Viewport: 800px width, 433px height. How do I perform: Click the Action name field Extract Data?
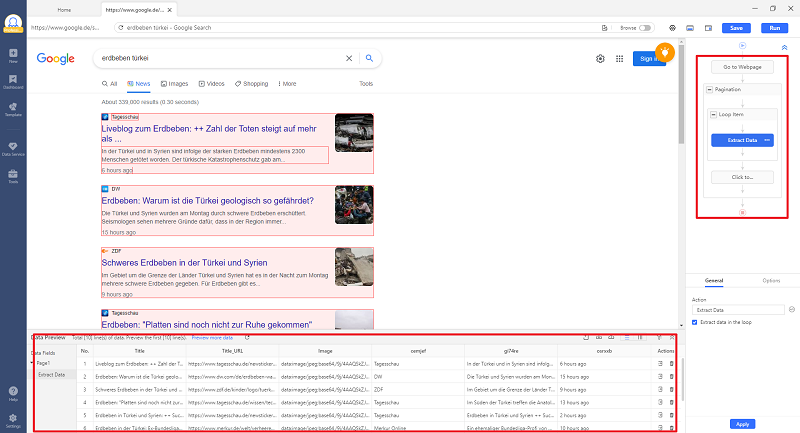point(738,310)
